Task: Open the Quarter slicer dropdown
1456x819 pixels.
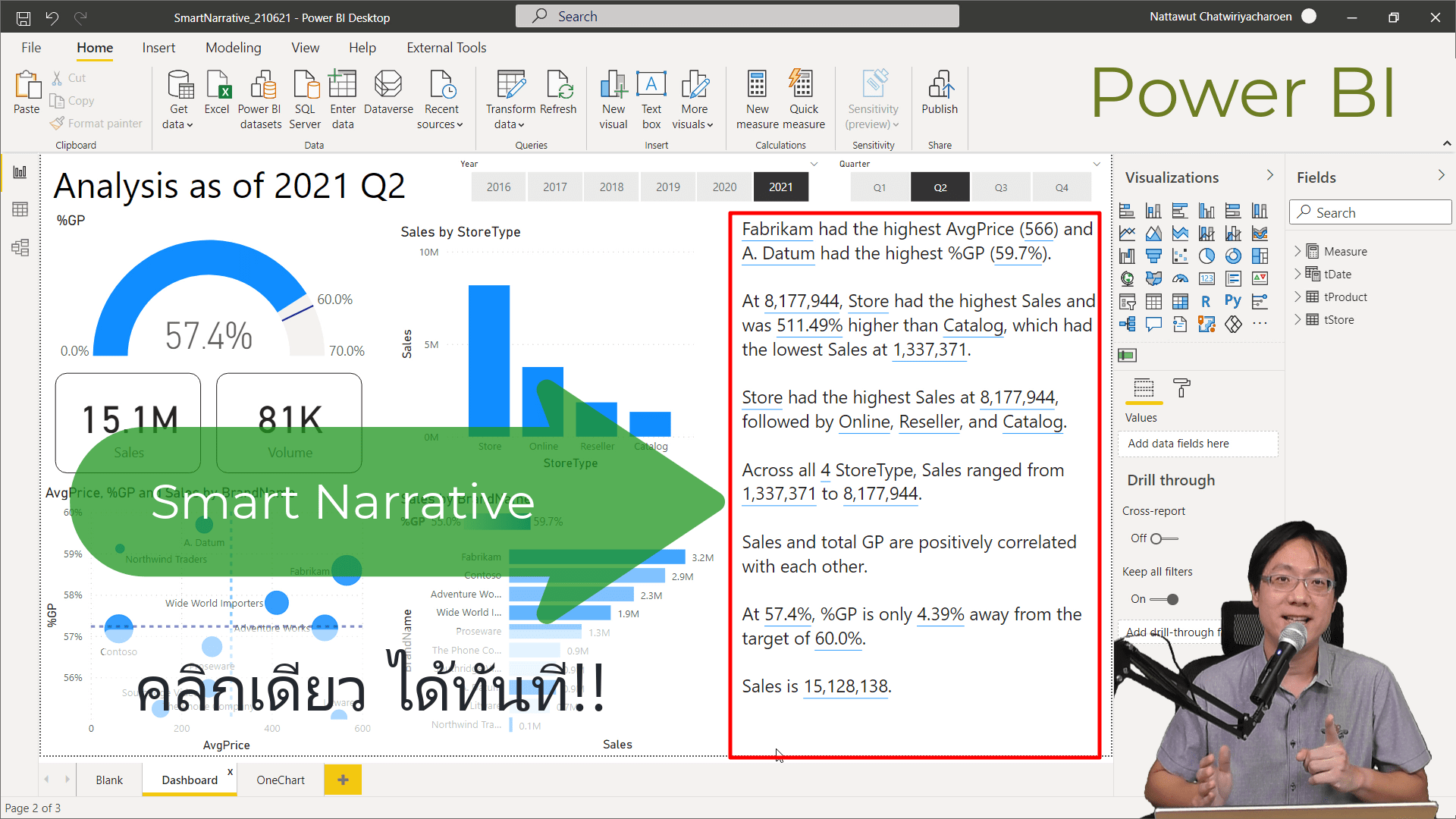Action: [x=1097, y=163]
